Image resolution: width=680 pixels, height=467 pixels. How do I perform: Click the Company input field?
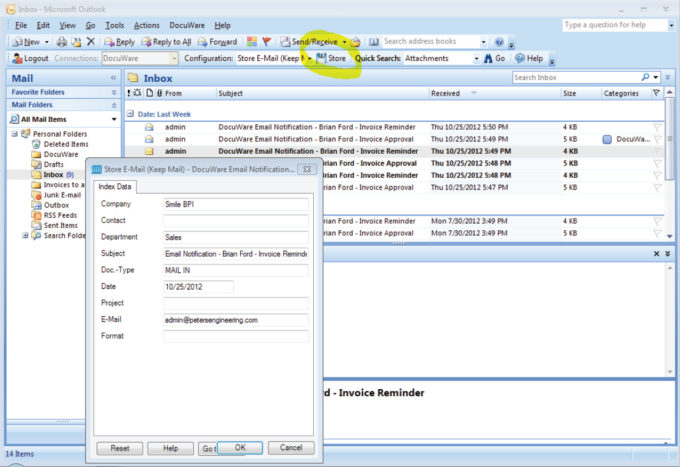pos(235,204)
